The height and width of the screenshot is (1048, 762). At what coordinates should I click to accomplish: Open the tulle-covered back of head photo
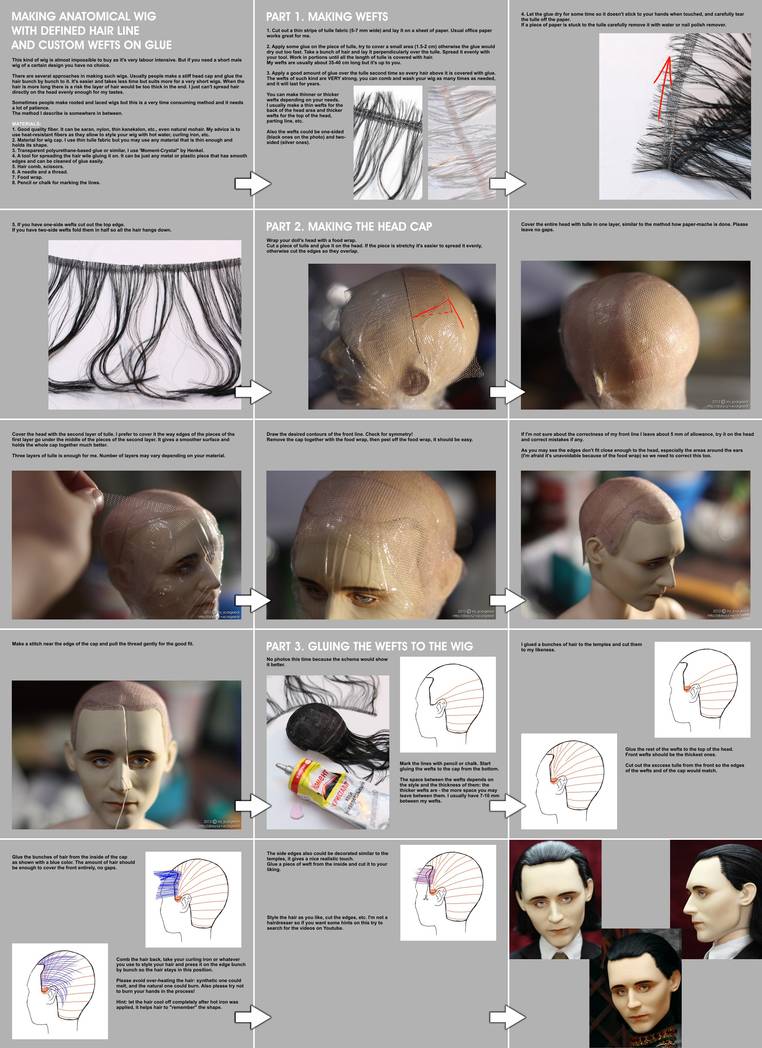pos(636,335)
